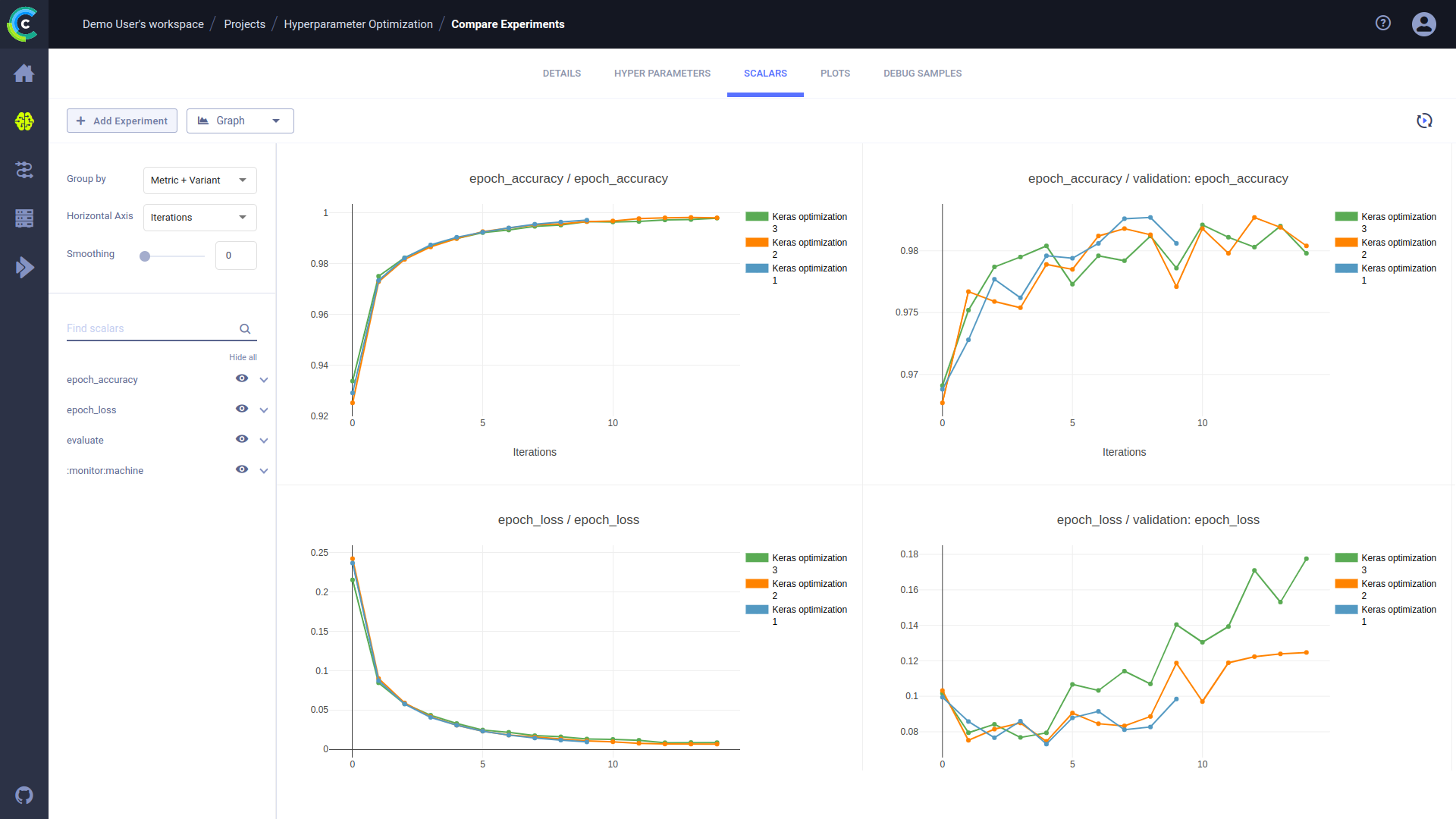This screenshot has height=819, width=1456.
Task: Toggle Keras optimization 1 legend in validation accuracy chart
Action: tap(1385, 274)
